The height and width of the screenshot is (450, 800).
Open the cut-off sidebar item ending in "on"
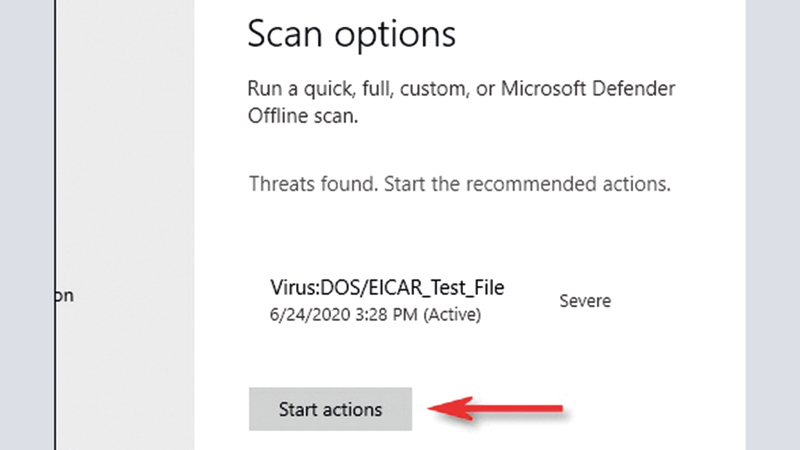[64, 296]
